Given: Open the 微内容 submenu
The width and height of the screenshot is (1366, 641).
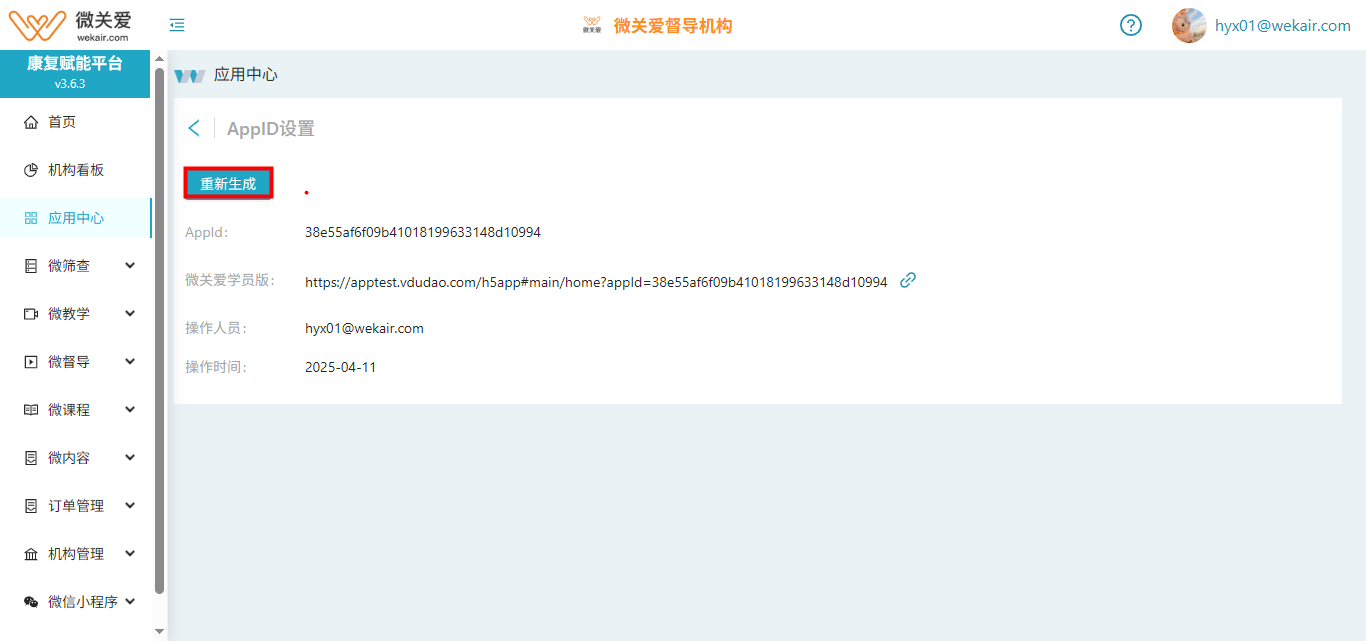Looking at the screenshot, I should (x=130, y=458).
